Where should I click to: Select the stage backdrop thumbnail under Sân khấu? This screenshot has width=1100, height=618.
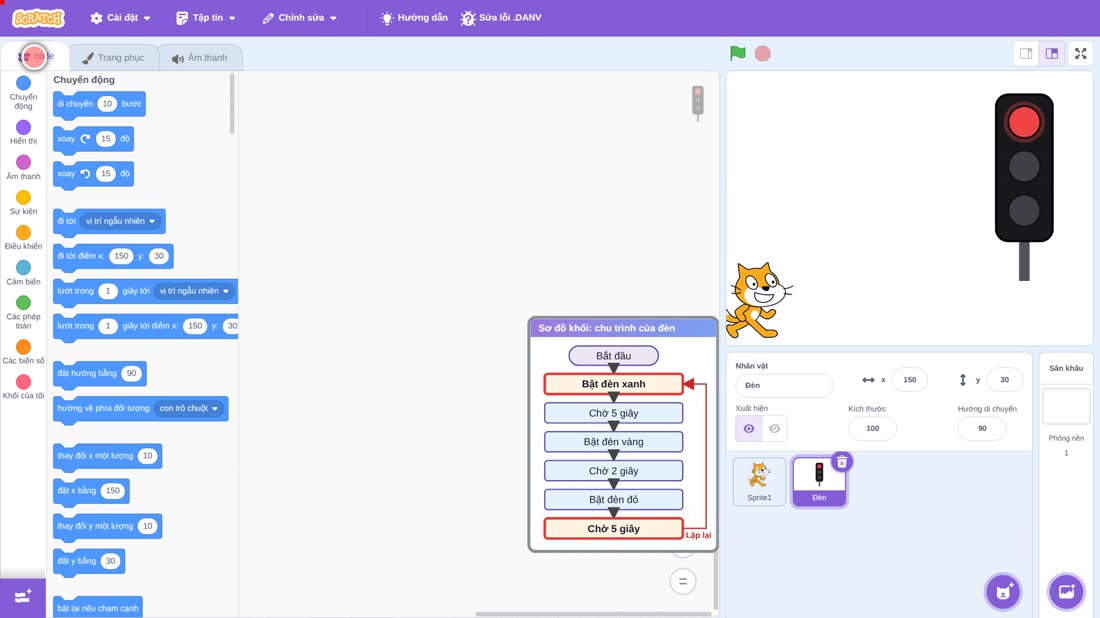(x=1066, y=406)
